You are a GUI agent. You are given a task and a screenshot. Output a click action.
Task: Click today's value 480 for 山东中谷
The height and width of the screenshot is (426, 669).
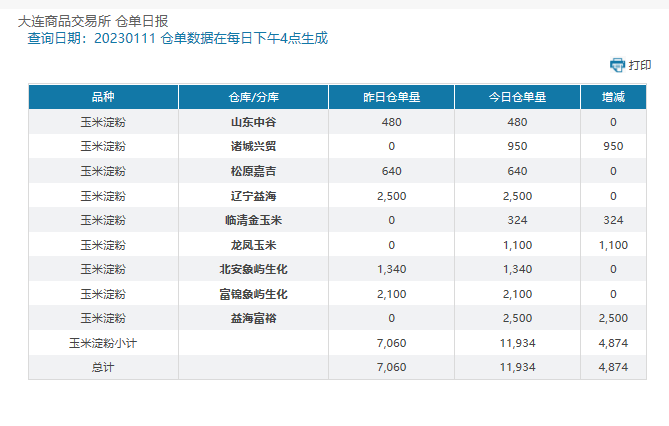[x=517, y=122]
